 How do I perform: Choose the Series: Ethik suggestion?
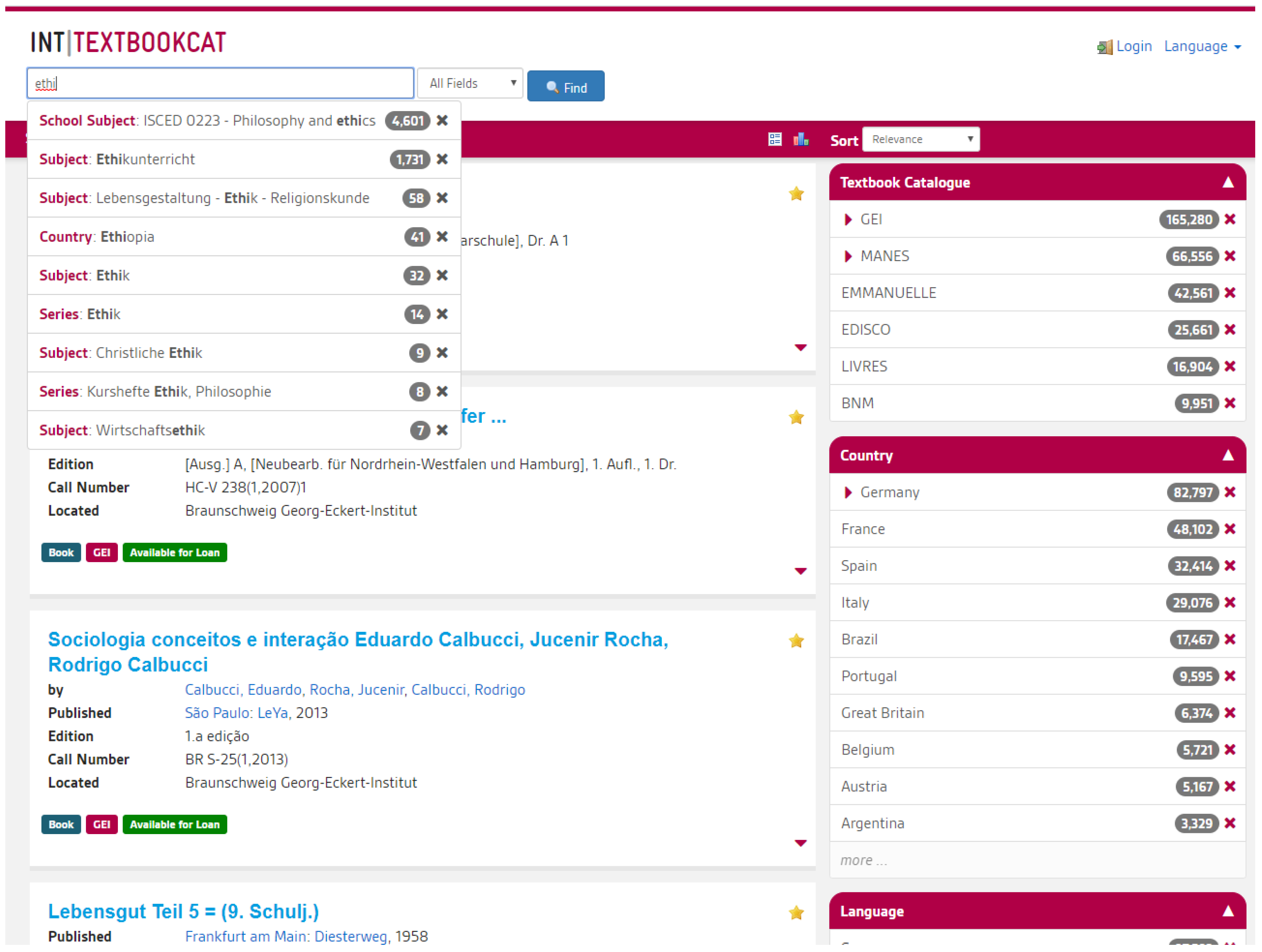click(80, 314)
